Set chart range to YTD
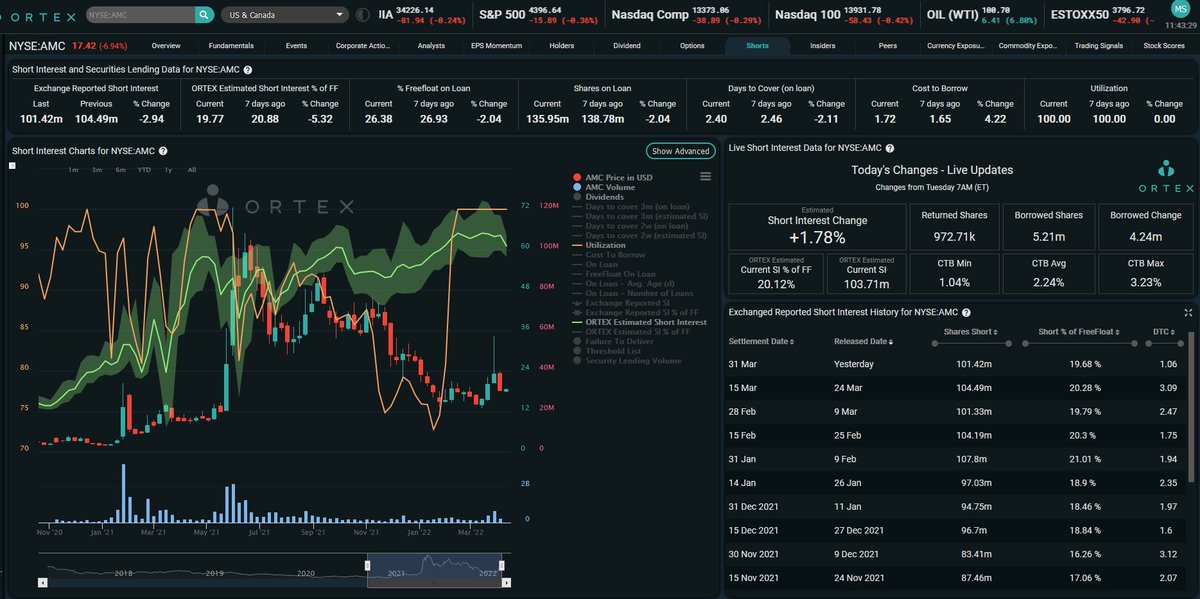 point(144,169)
